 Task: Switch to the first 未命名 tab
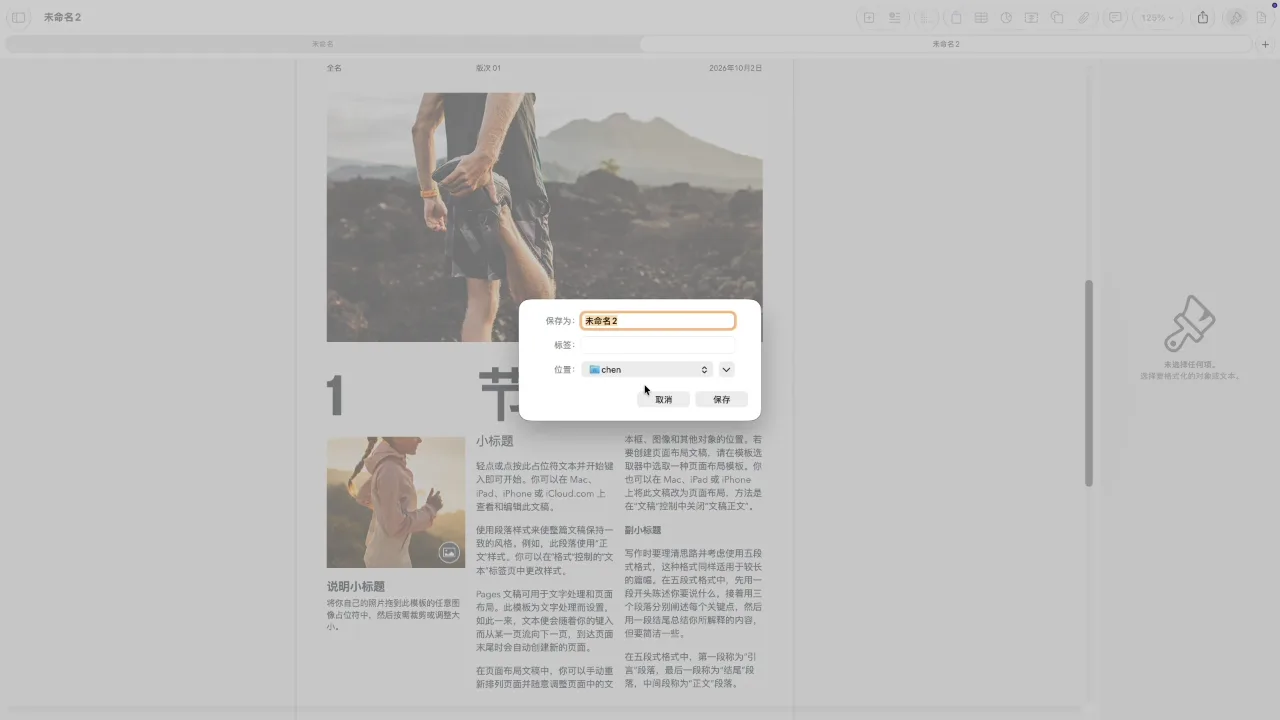[322, 44]
